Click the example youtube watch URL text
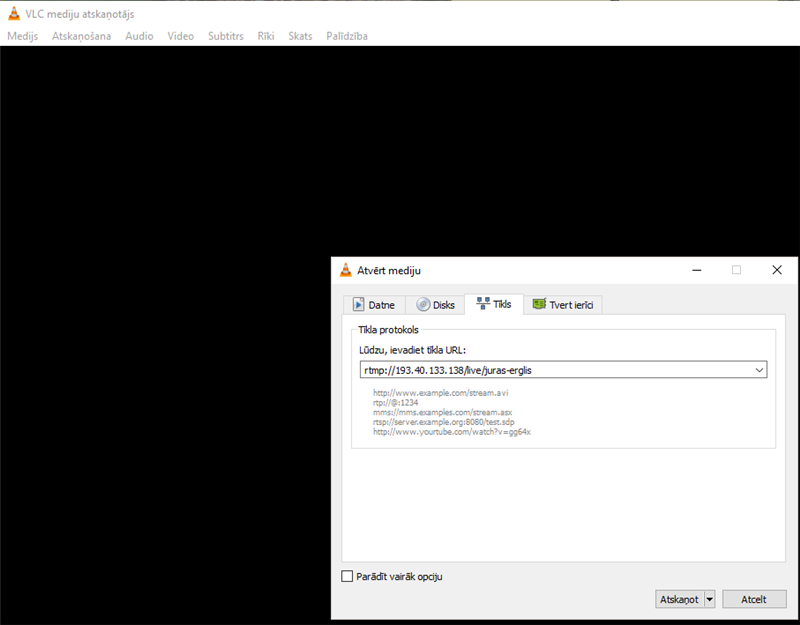This screenshot has height=625, width=800. (x=452, y=432)
